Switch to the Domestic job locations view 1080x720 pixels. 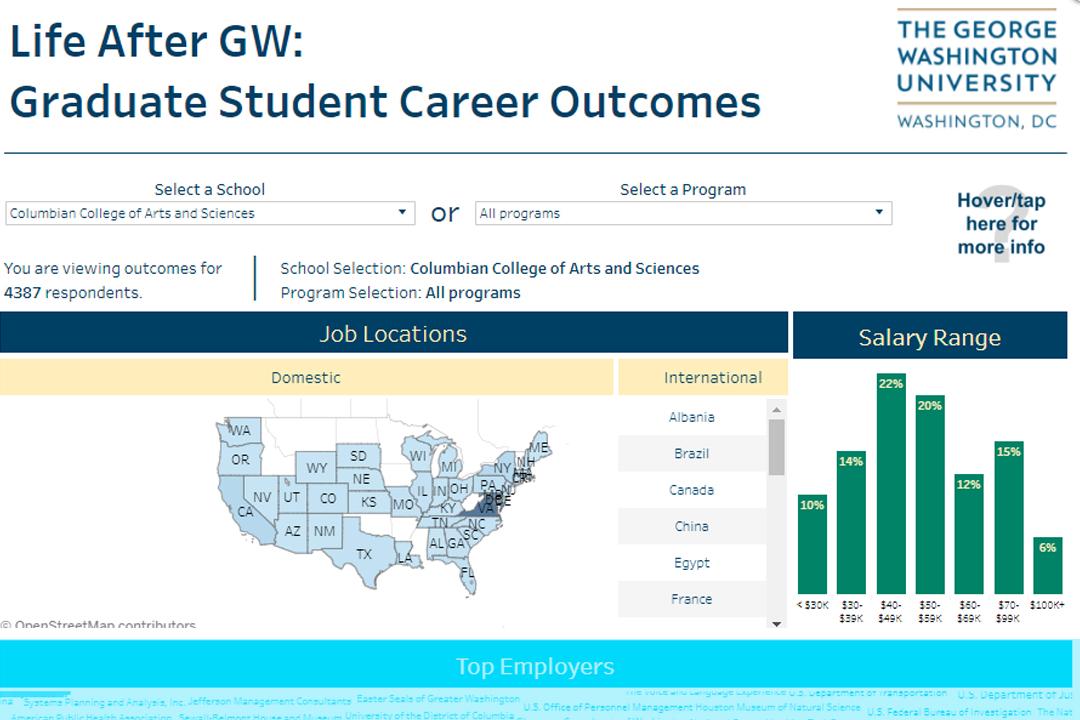point(306,377)
